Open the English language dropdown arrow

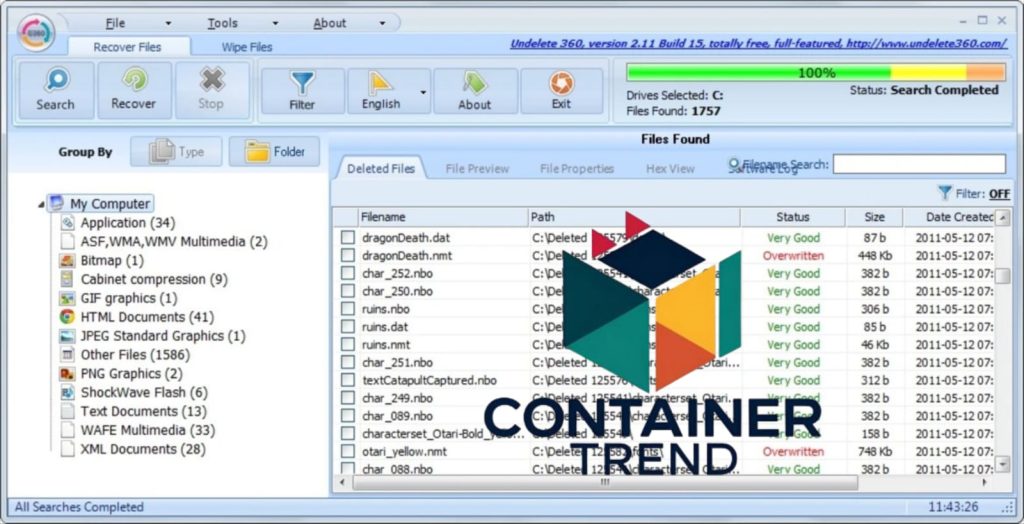click(423, 91)
